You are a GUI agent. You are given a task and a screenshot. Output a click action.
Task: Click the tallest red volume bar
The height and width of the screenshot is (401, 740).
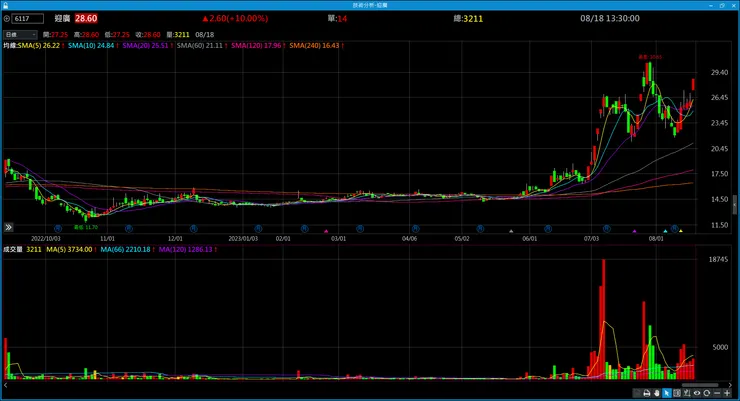coord(603,319)
